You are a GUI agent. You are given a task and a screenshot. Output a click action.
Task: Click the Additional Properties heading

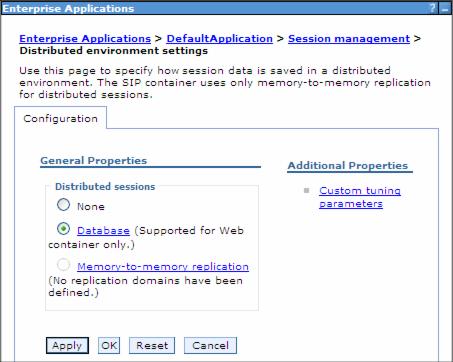348,166
